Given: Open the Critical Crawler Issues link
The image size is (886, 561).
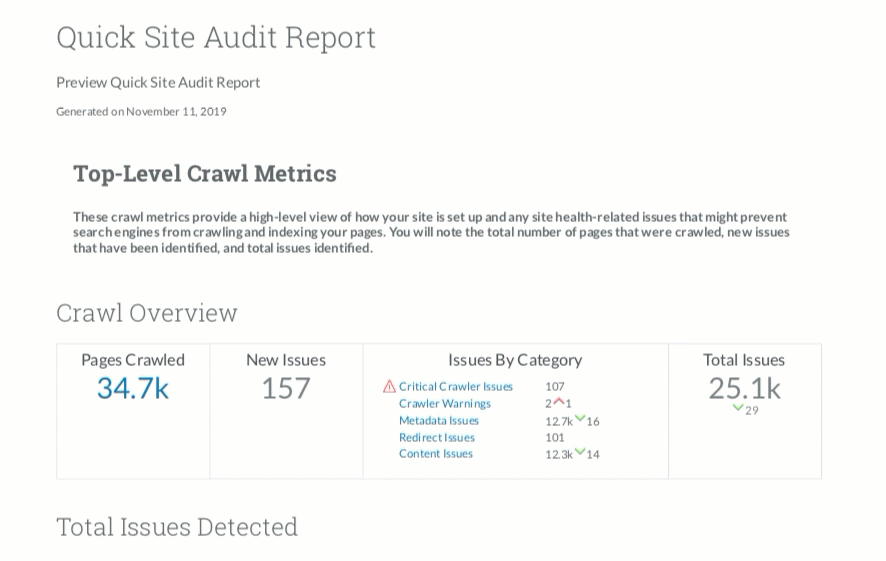Looking at the screenshot, I should coord(455,387).
